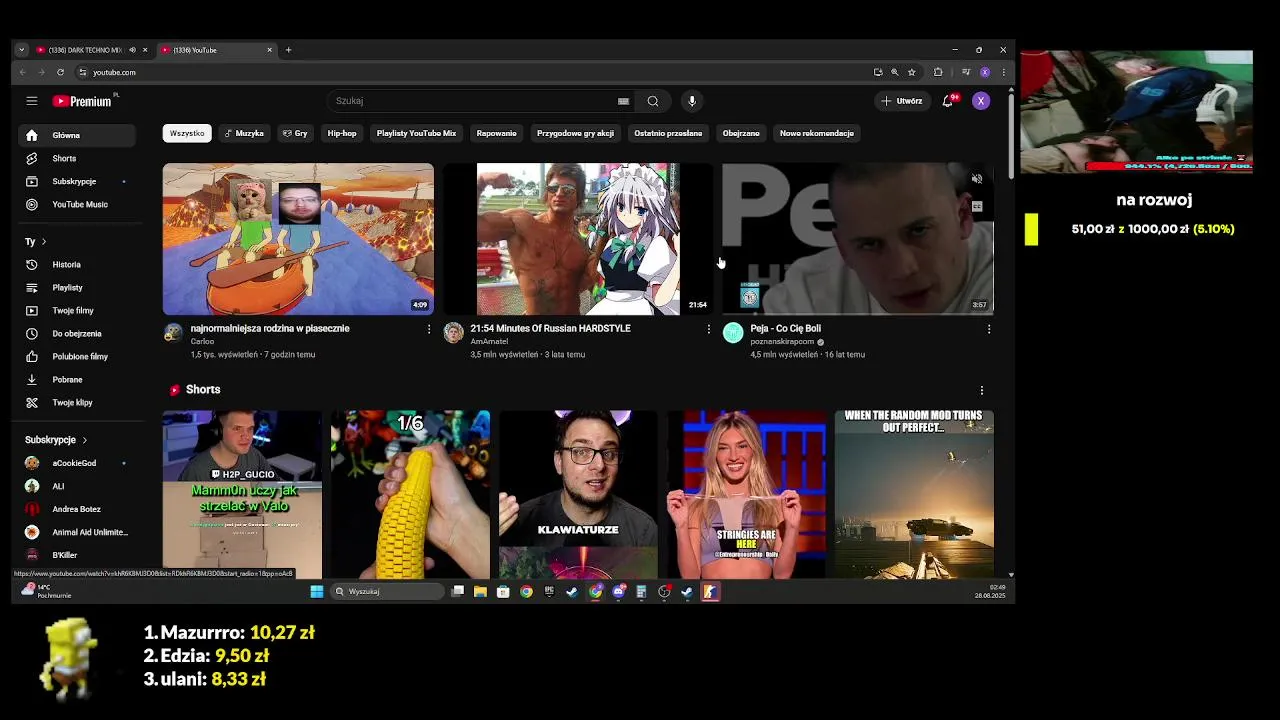The height and width of the screenshot is (720, 1280).
Task: Go to Subskrypcje in the sidebar
Action: pos(78,181)
